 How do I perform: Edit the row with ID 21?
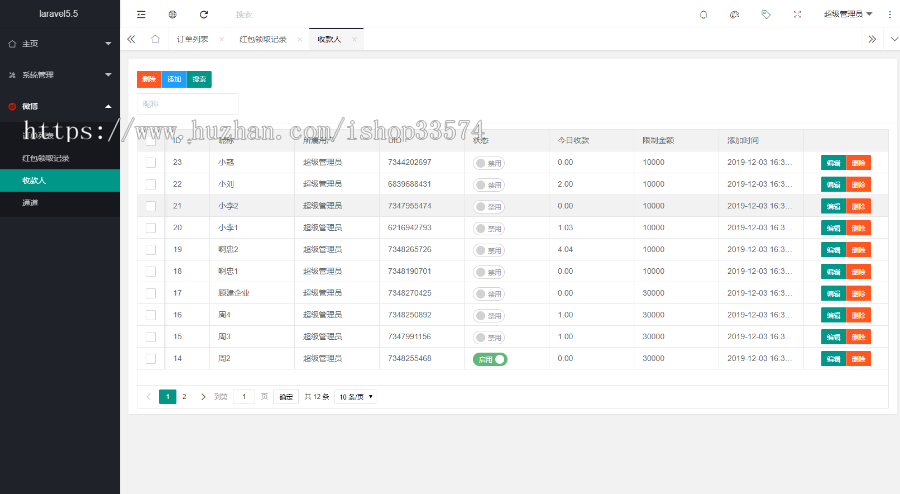(833, 207)
